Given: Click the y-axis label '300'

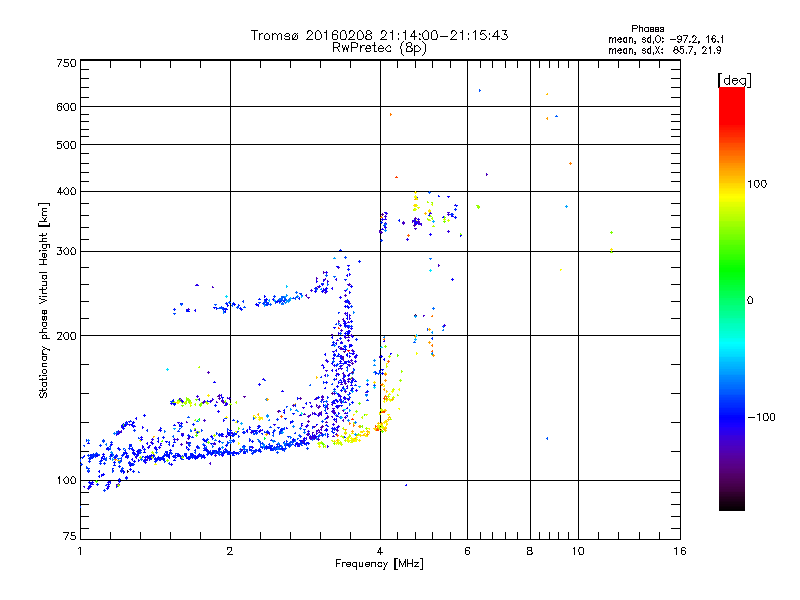Looking at the screenshot, I should (x=66, y=251).
